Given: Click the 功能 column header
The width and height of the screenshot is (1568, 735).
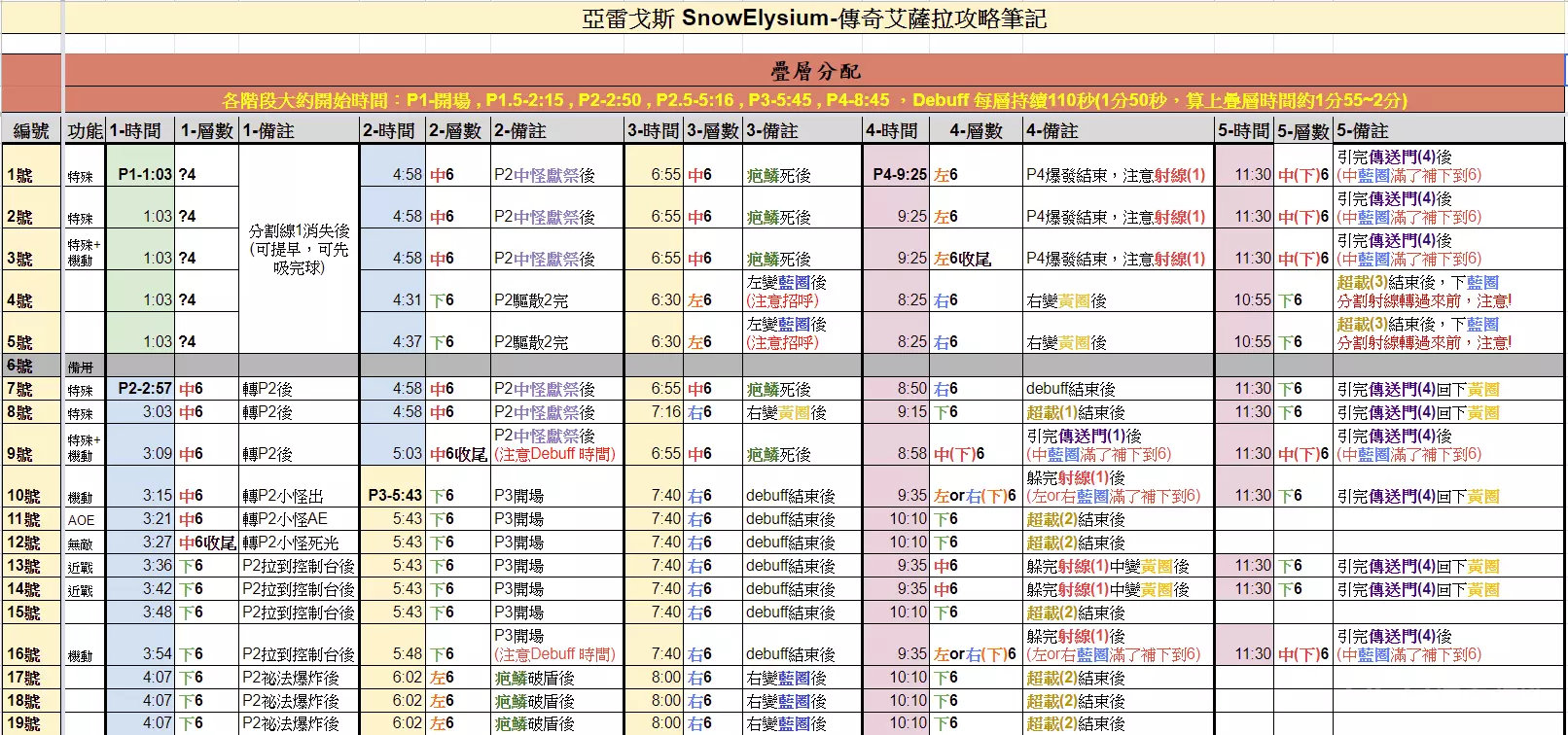Looking at the screenshot, I should [x=85, y=131].
